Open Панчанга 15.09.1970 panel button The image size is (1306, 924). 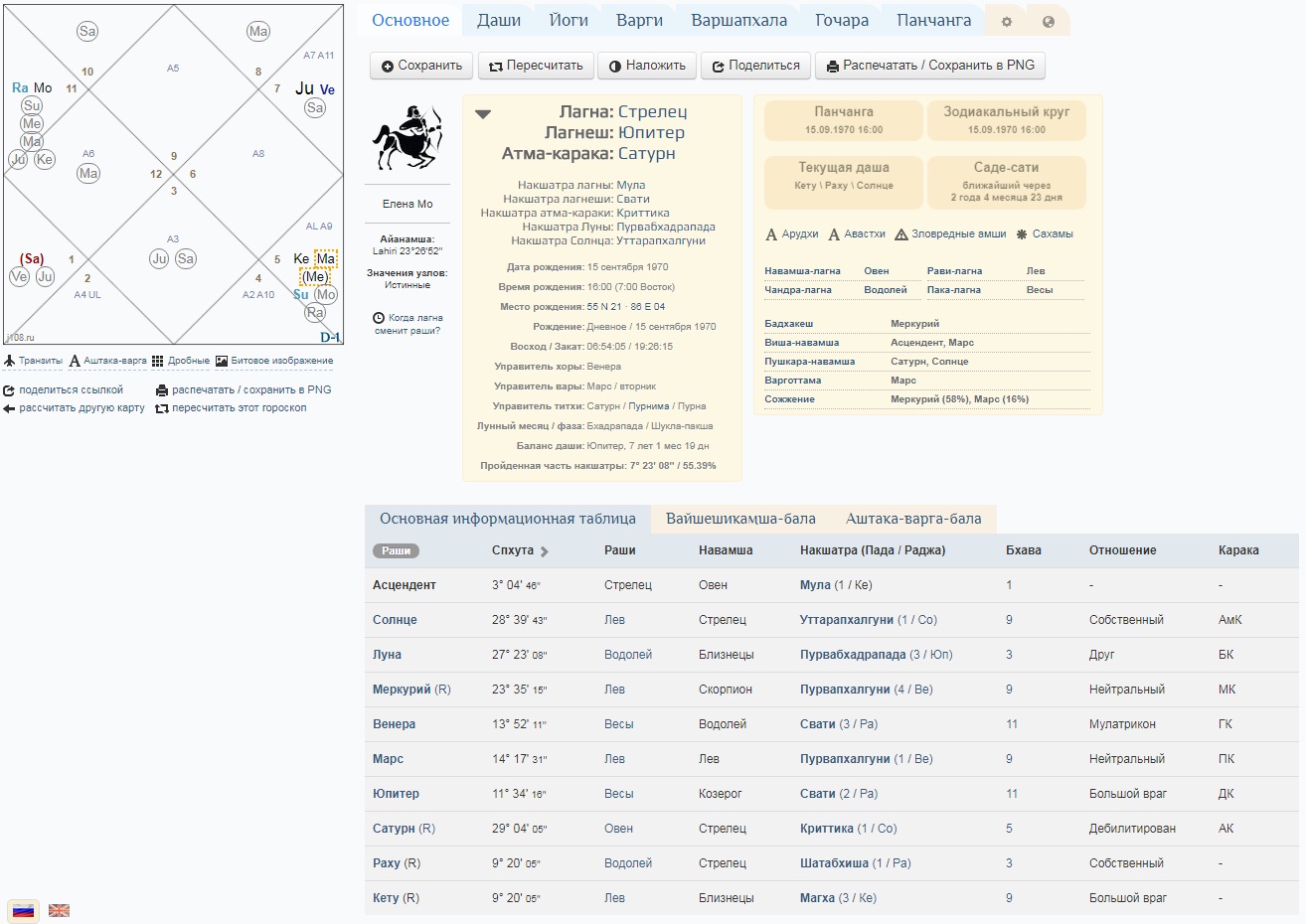(844, 120)
